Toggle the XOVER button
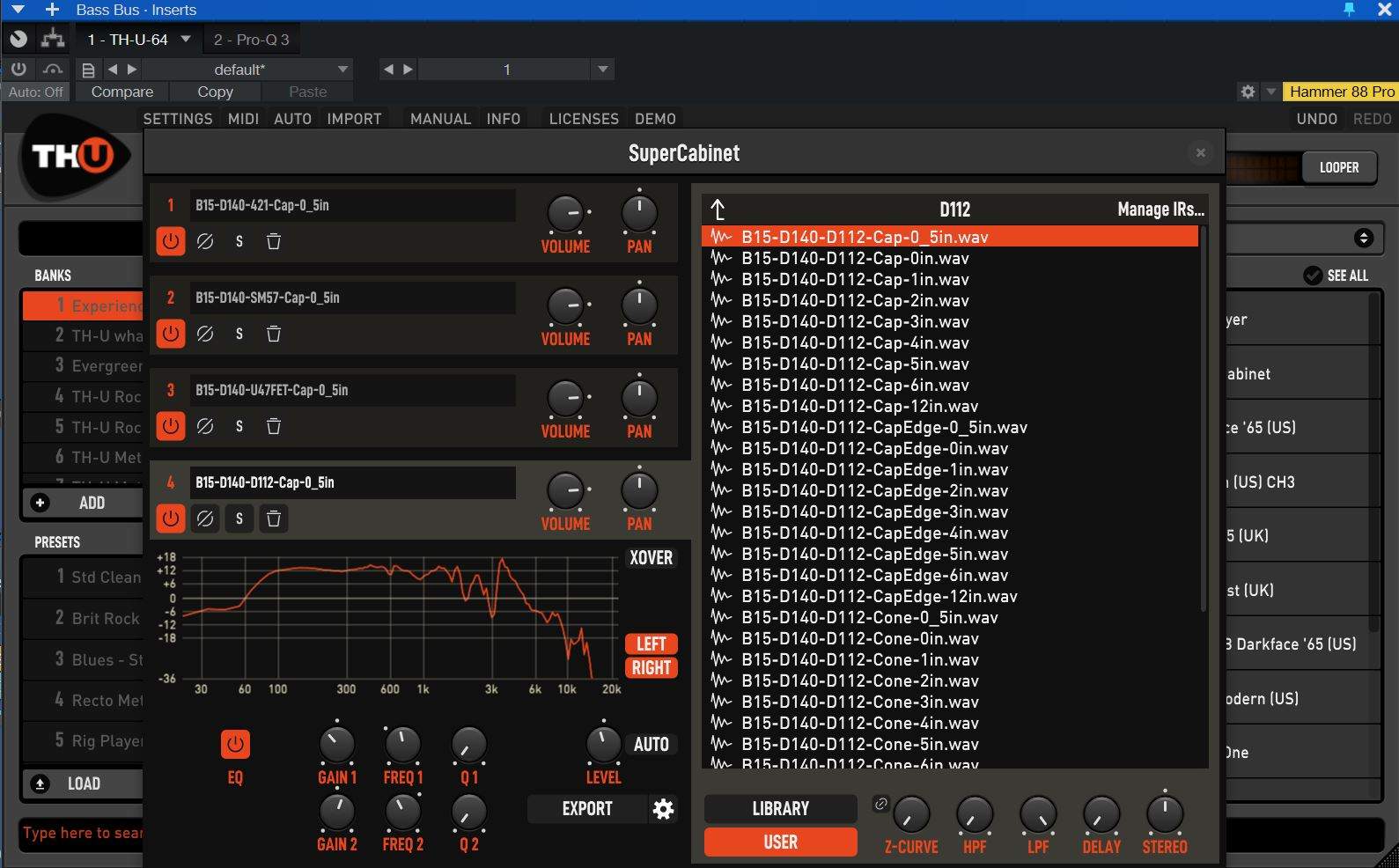Screen dimensions: 1399x868 (652, 558)
